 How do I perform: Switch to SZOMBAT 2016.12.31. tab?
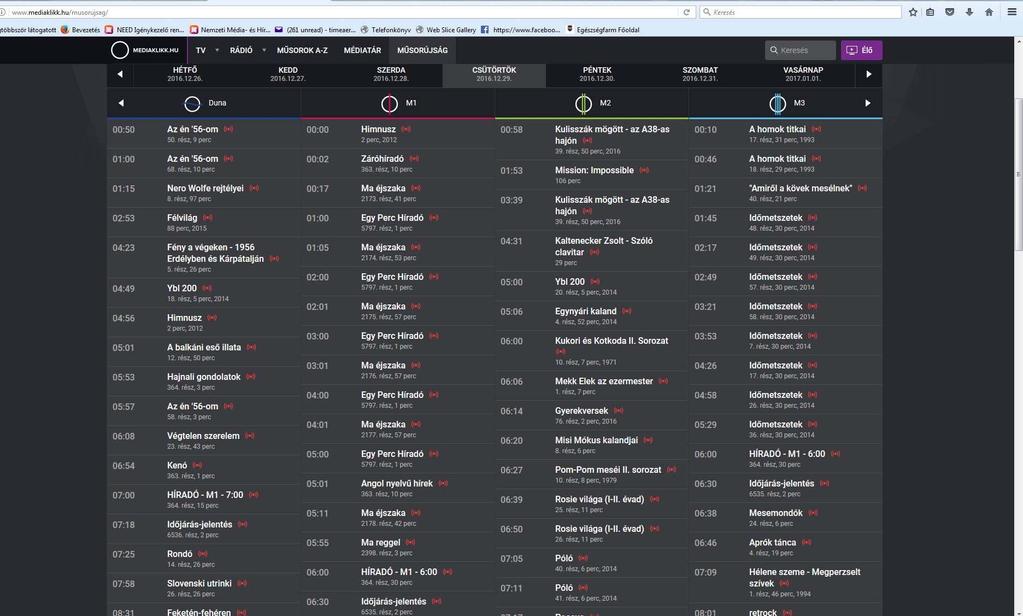point(700,74)
